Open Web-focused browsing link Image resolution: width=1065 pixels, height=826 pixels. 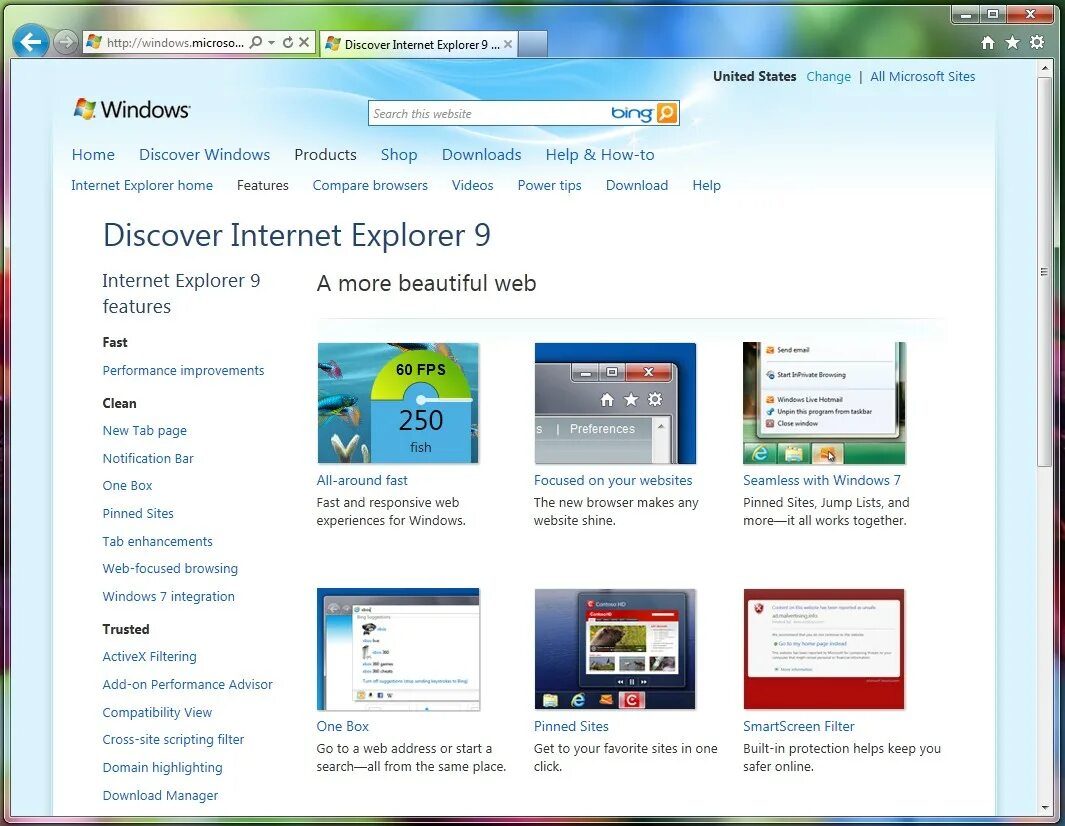coord(170,569)
